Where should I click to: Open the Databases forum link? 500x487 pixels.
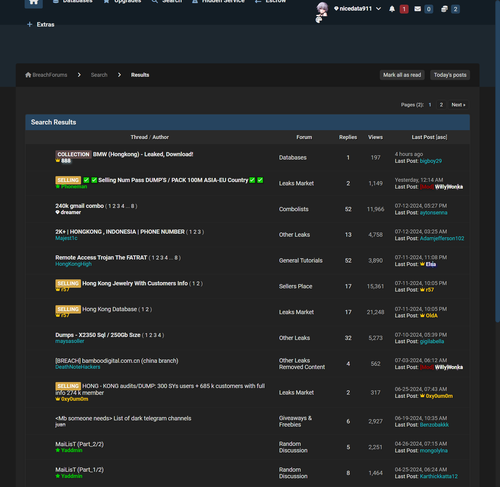tap(292, 157)
